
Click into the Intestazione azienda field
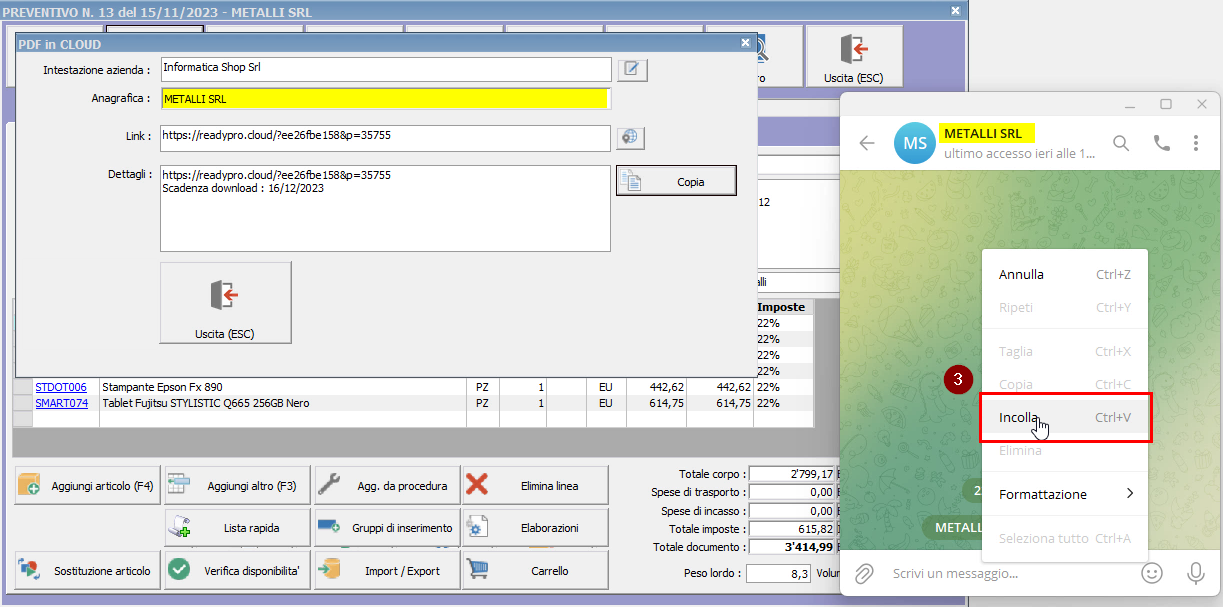coord(385,69)
